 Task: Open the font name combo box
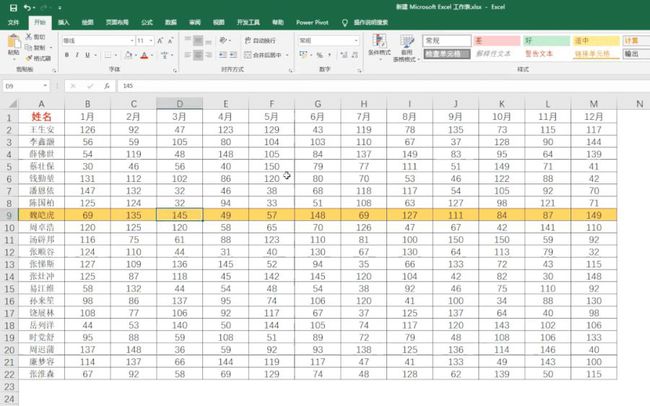point(99,40)
